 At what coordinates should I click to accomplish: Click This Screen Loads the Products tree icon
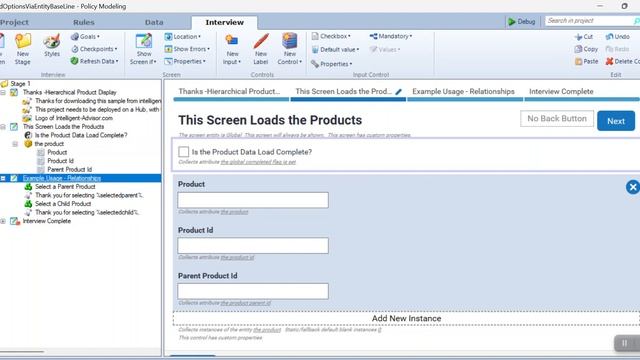(14, 127)
